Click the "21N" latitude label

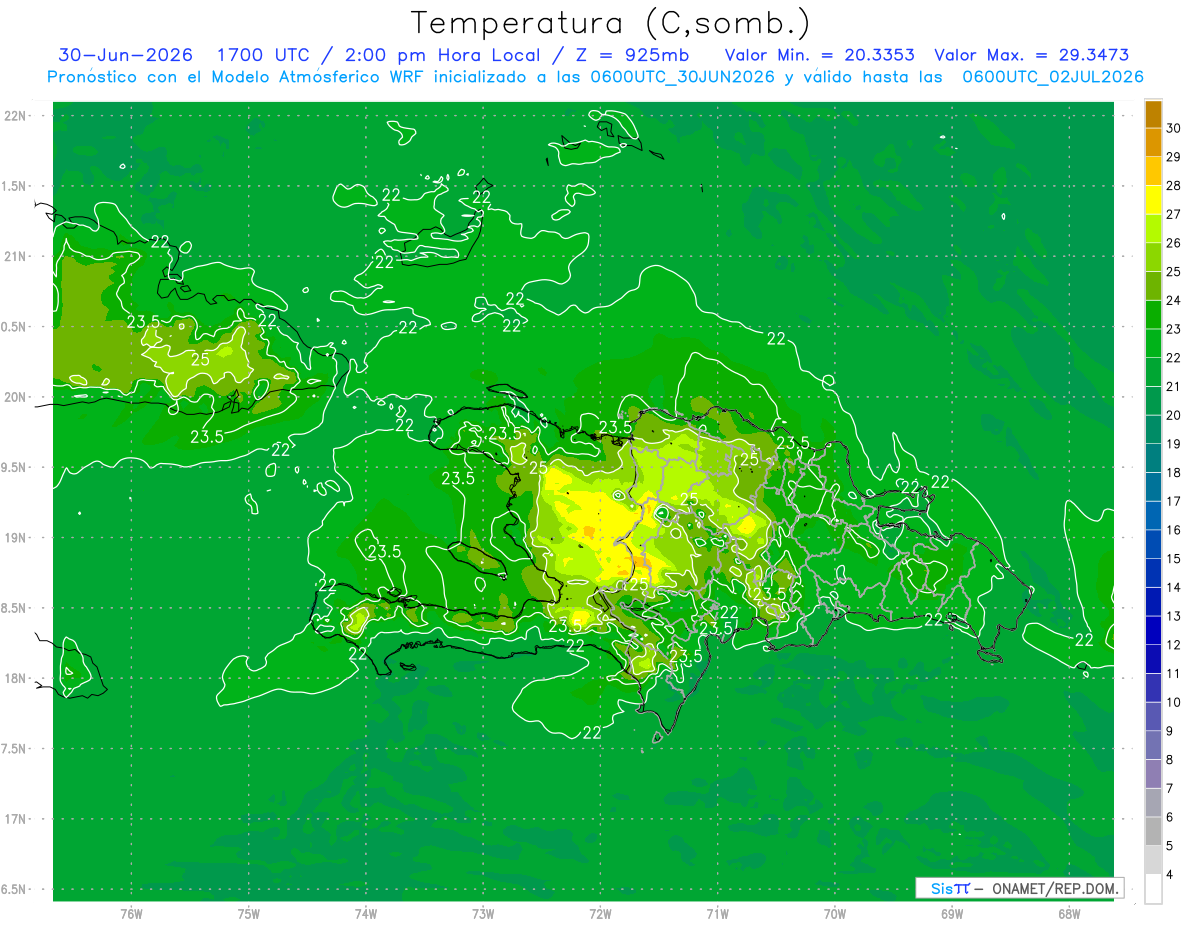[16, 256]
